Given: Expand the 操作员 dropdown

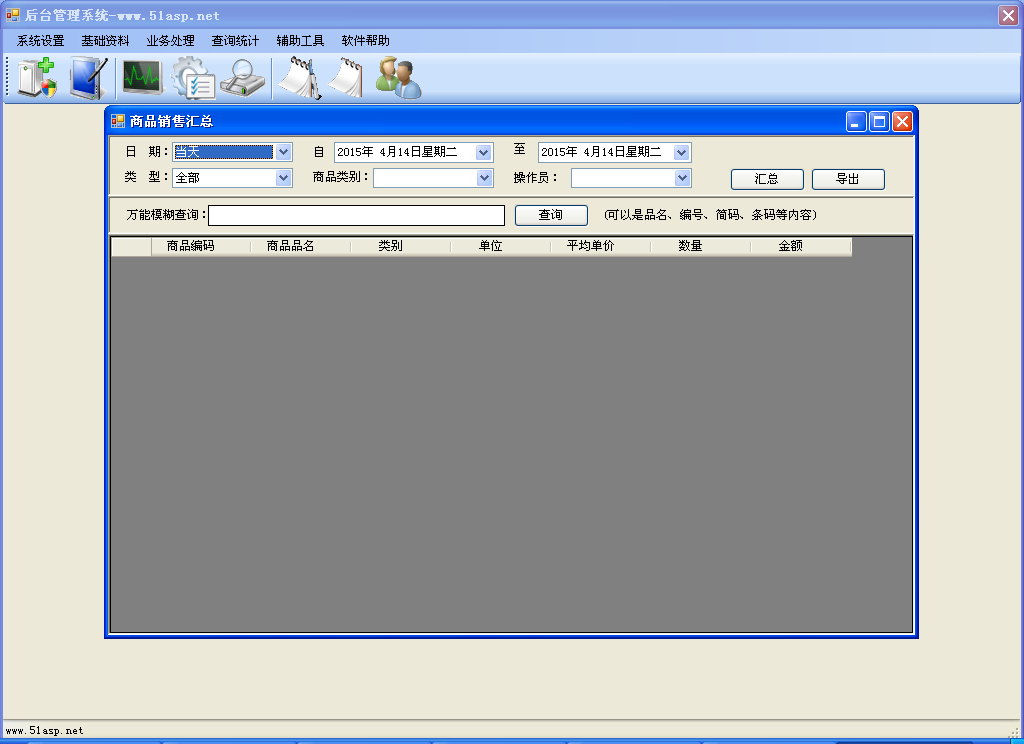Looking at the screenshot, I should pos(682,178).
